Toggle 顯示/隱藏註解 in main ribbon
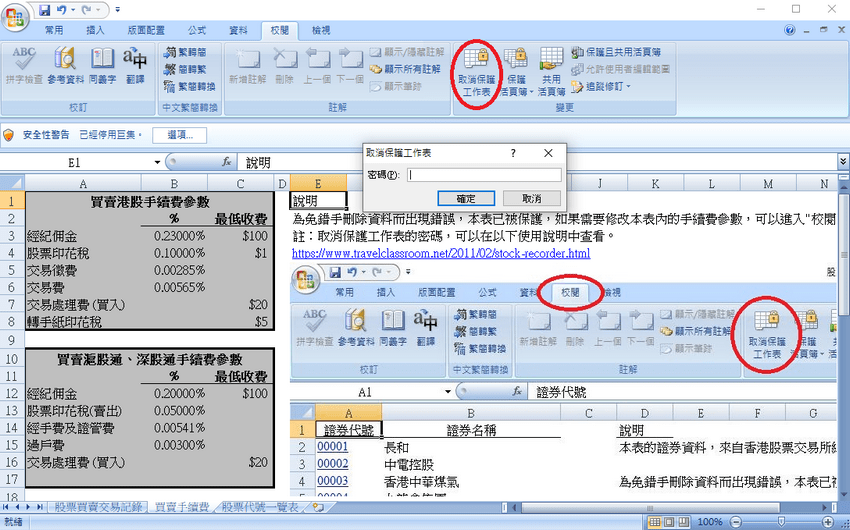Image resolution: width=850 pixels, height=530 pixels. coord(407,52)
